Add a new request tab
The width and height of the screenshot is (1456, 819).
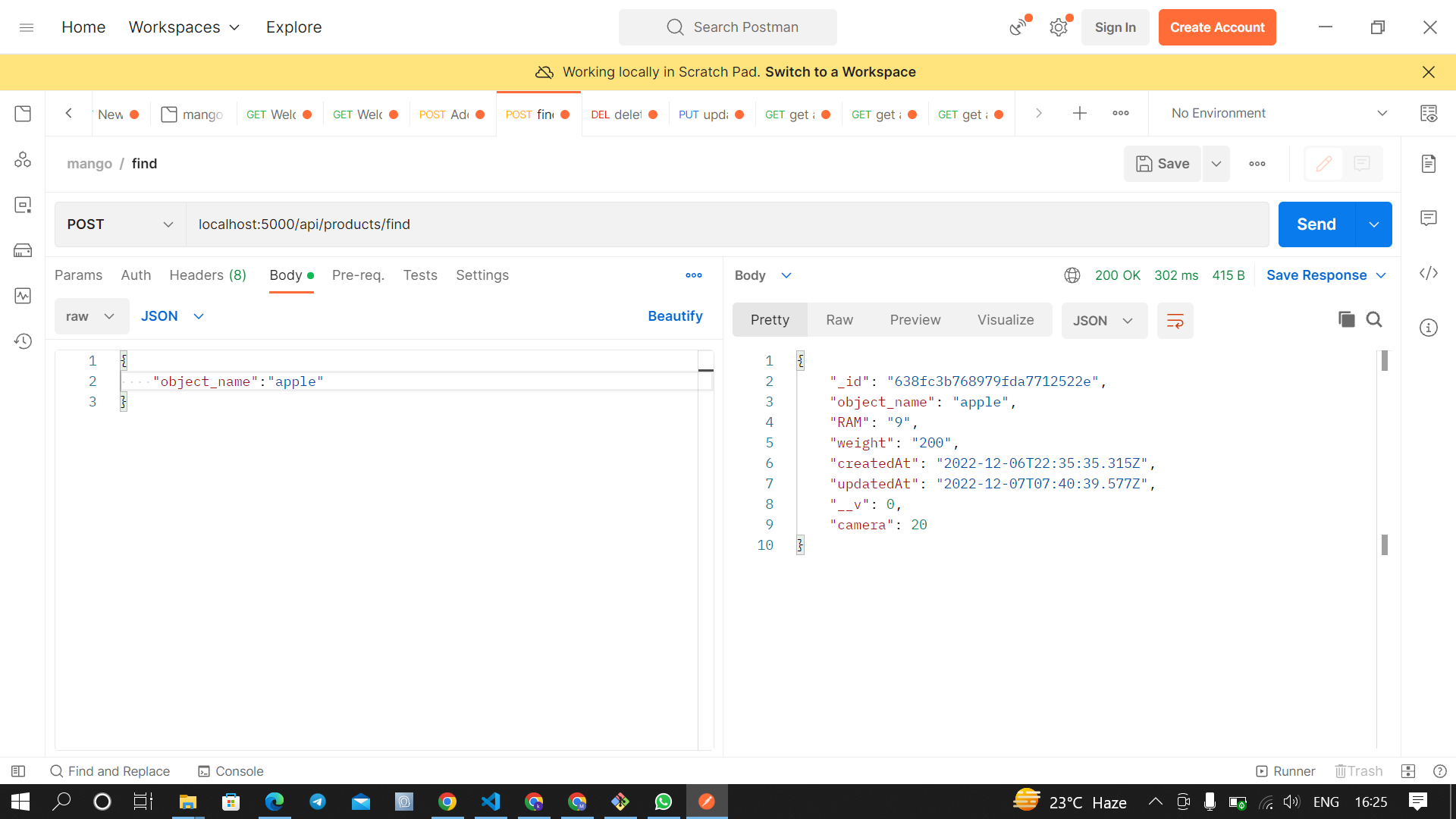coord(1080,113)
